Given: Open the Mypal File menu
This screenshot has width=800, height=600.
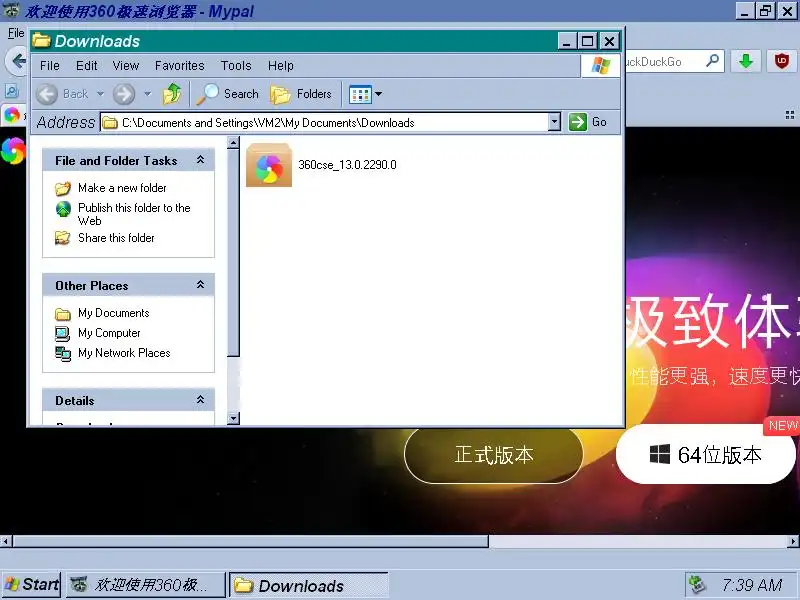Looking at the screenshot, I should click(16, 33).
